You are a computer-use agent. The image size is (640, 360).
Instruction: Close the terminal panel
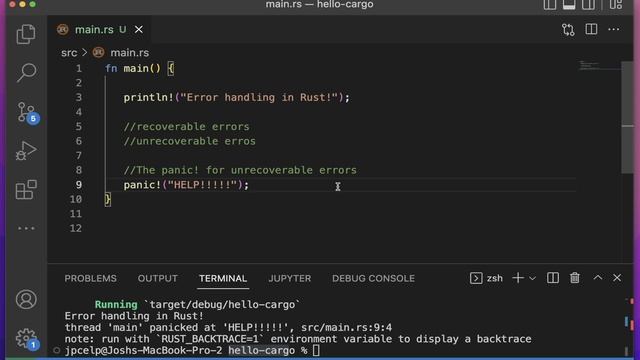(617, 278)
